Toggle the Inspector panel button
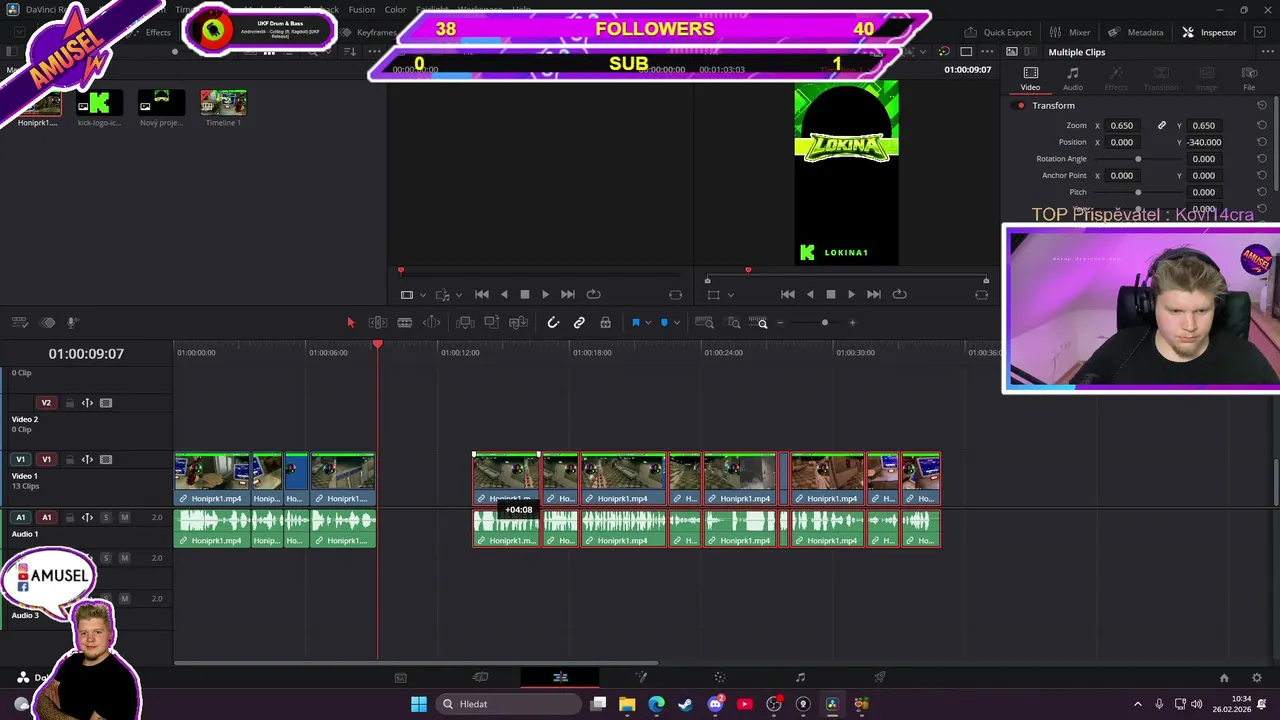The height and width of the screenshot is (720, 1280). click(x=1209, y=32)
